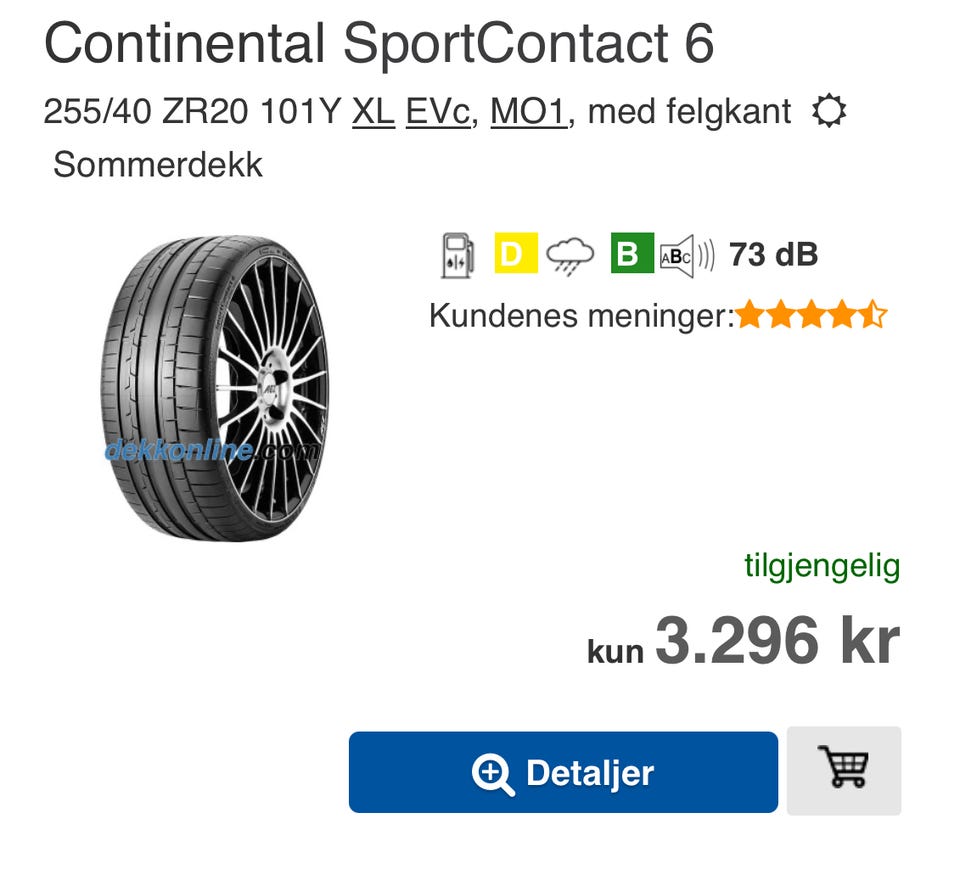
Task: Click the 3.296 kr price
Action: point(777,640)
